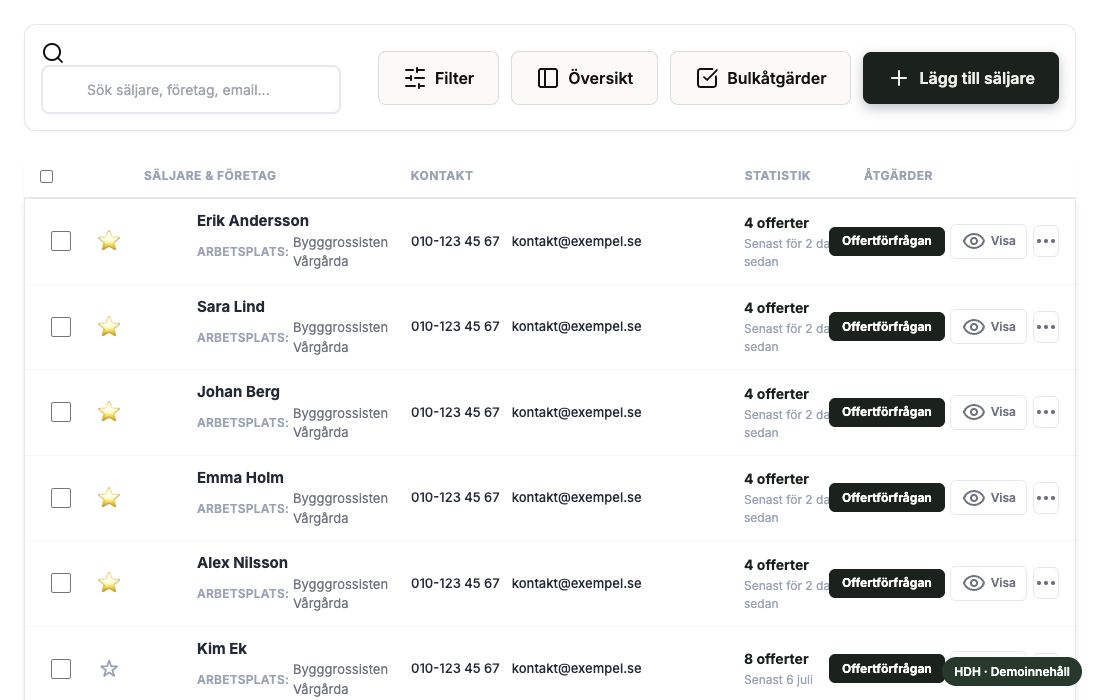Send Offertförfrågan to Erik Andersson
1100x700 pixels.
coord(887,241)
